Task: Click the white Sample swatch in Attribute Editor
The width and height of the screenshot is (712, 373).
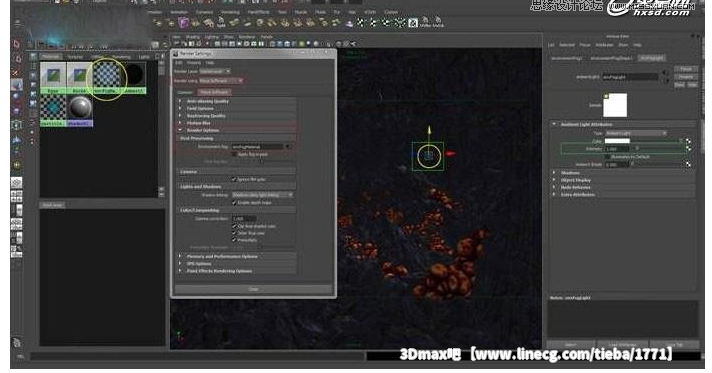Action: click(x=615, y=105)
